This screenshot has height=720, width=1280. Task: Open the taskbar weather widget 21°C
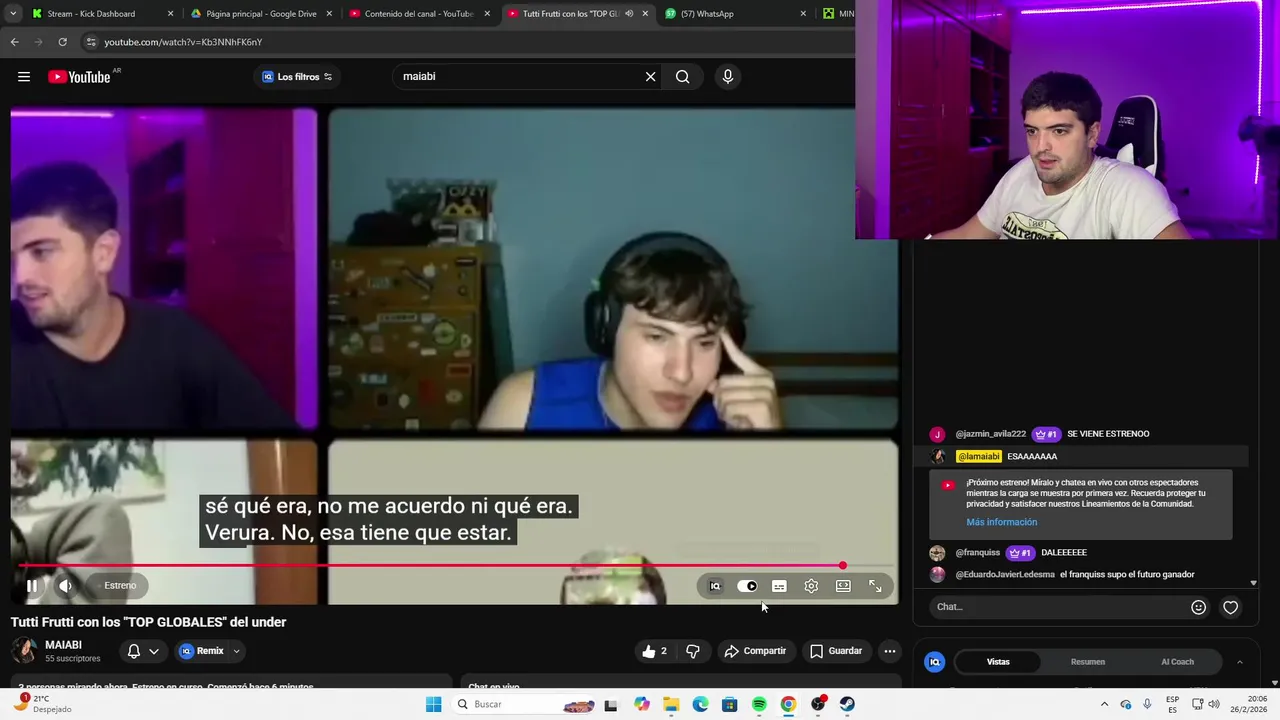42,704
